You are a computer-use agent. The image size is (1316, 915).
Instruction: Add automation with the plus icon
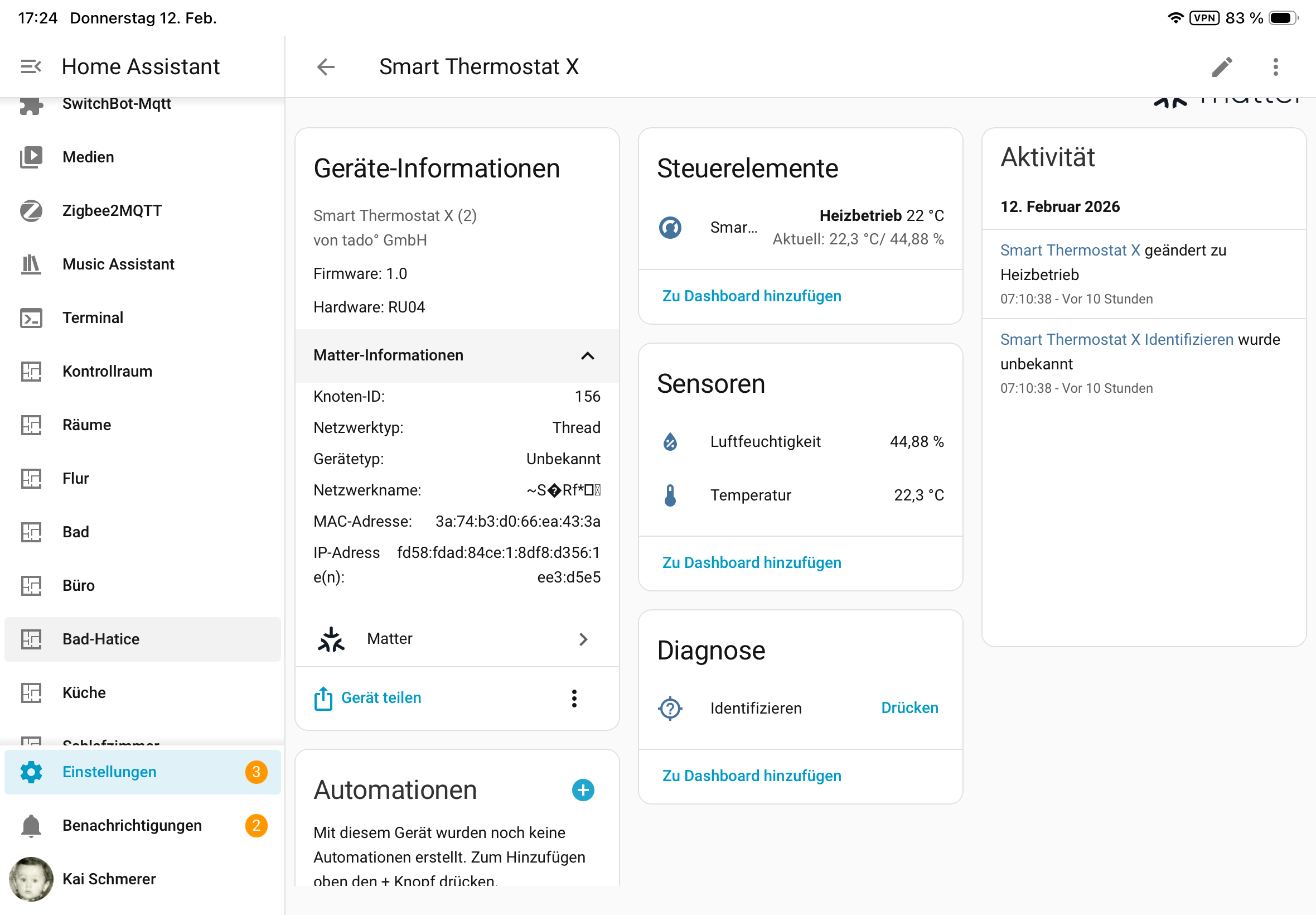[x=583, y=790]
